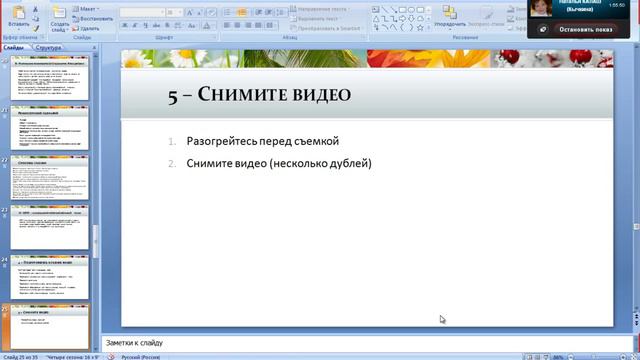Screen dimensions: 640x360
Task: Activate the Format Painter brush icon
Action: coord(36,28)
